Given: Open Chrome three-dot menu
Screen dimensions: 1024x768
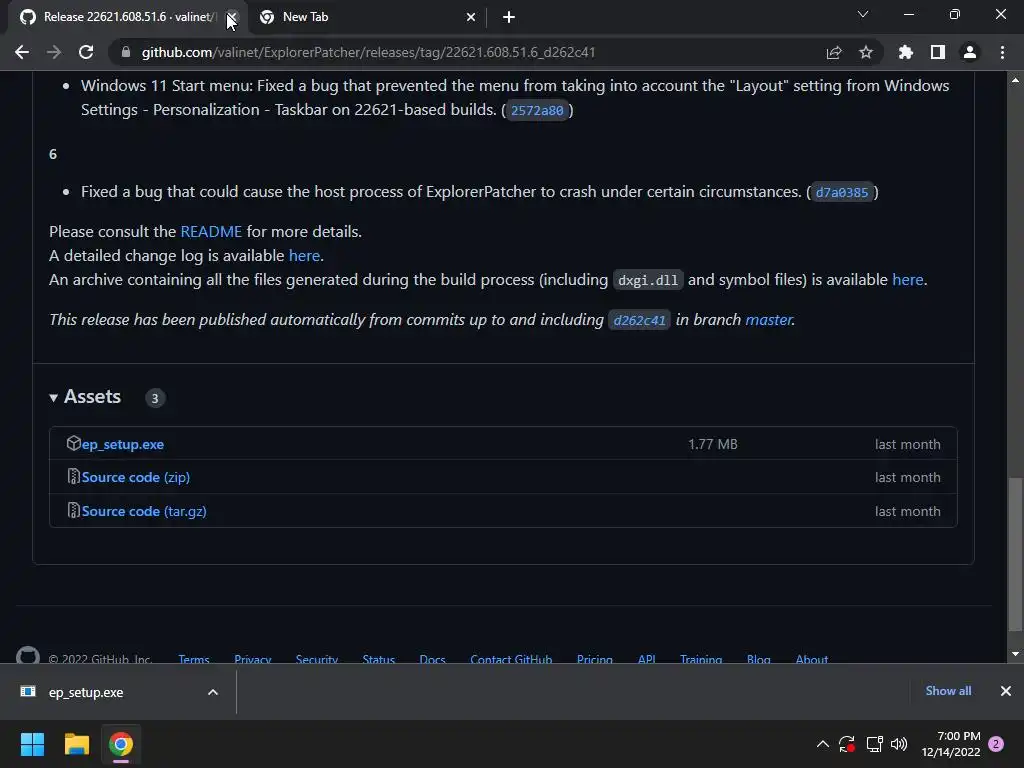Looking at the screenshot, I should pyautogui.click(x=1002, y=52).
